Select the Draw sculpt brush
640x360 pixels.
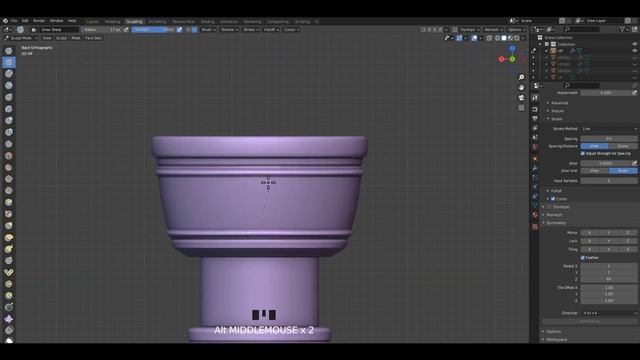[x=9, y=51]
